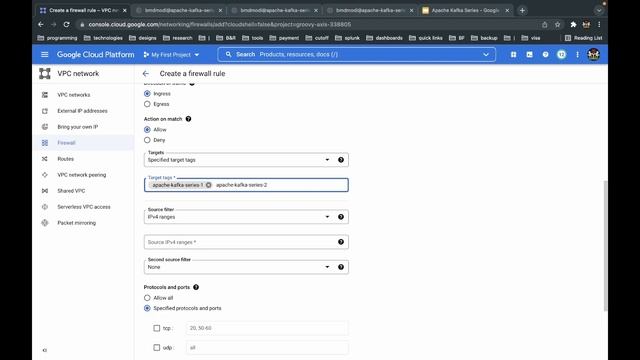The image size is (640, 360).
Task: Select the Allow action radio
Action: [147, 129]
